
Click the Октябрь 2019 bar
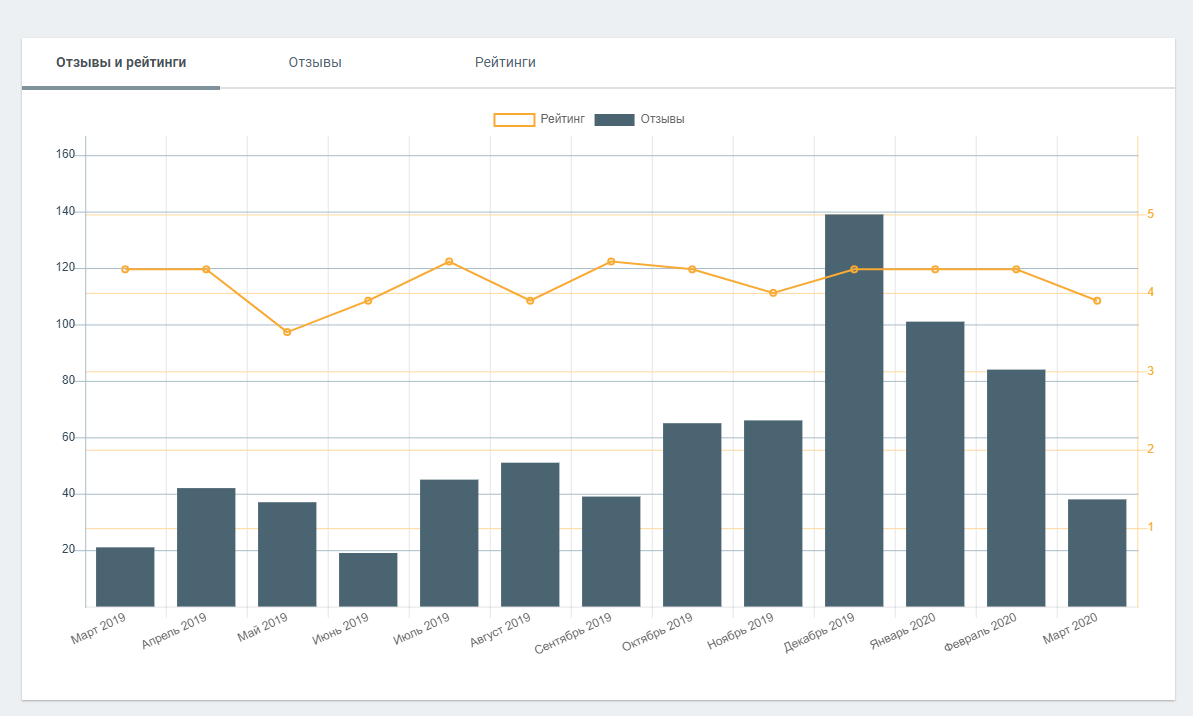(x=692, y=515)
